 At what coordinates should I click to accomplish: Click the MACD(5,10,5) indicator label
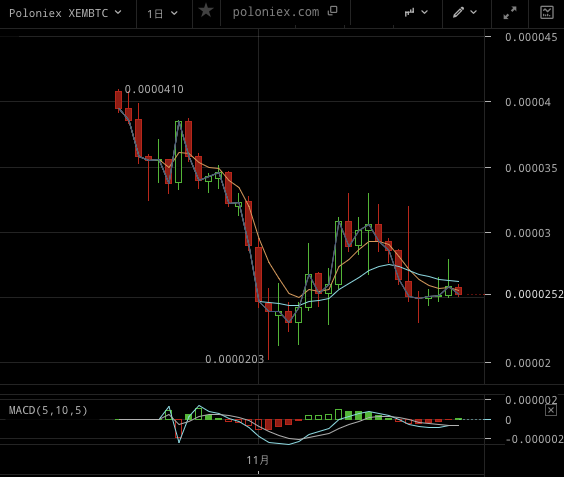pyautogui.click(x=48, y=410)
